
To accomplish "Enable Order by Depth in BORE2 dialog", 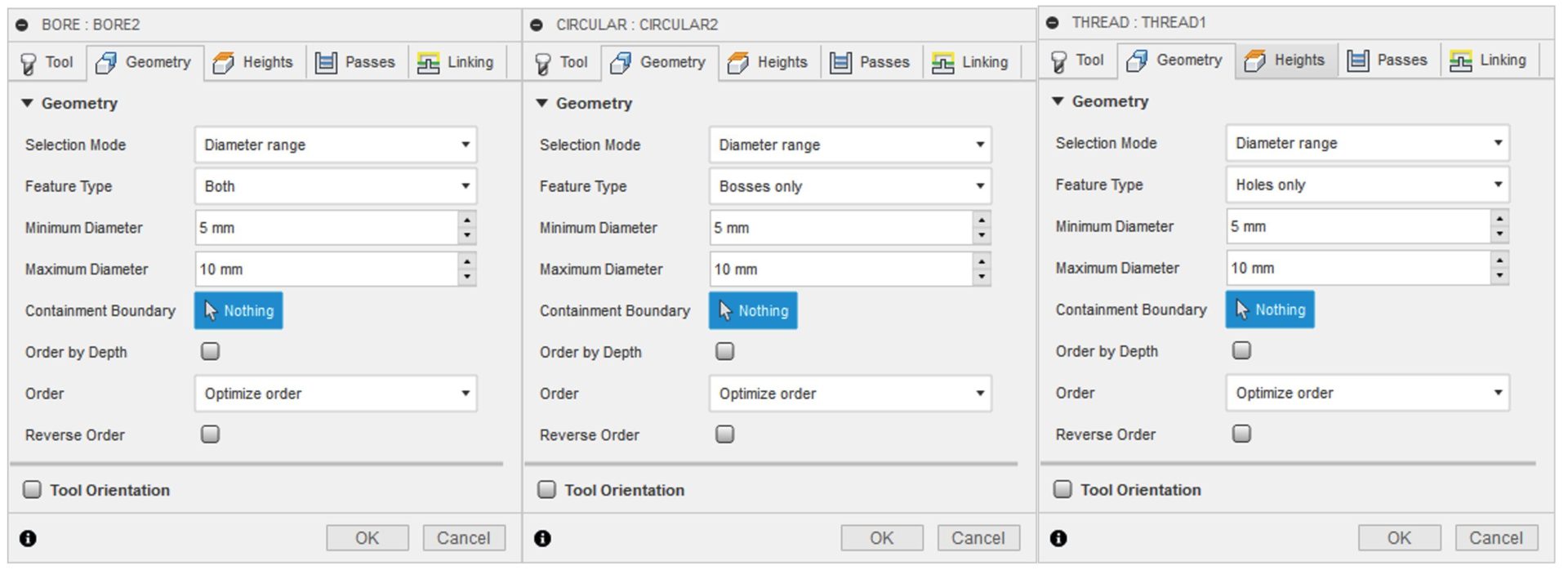I will [211, 351].
